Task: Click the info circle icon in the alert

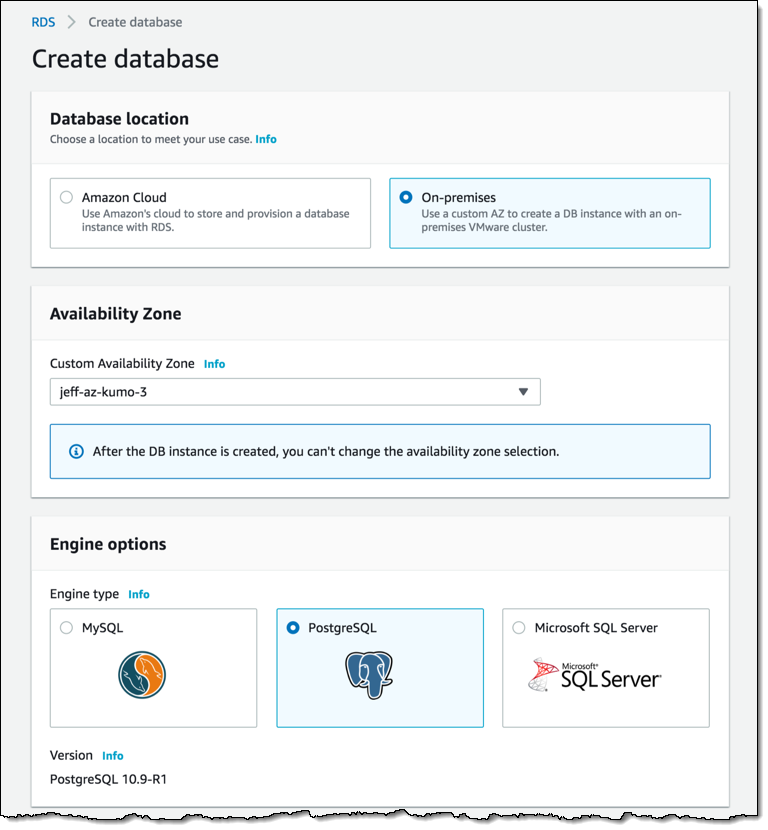Action: (76, 451)
